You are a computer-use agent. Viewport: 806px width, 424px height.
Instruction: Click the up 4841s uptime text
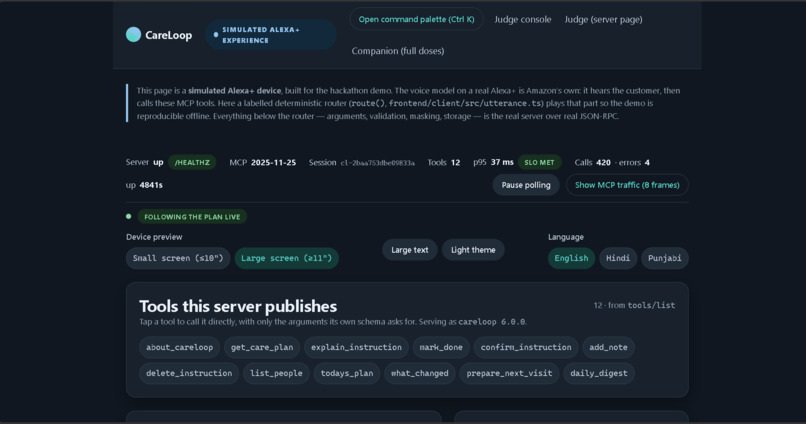pos(144,185)
